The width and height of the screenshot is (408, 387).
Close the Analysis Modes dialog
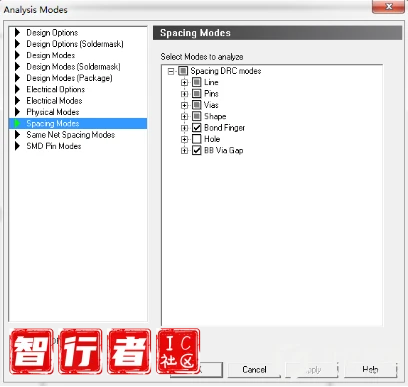[x=388, y=7]
